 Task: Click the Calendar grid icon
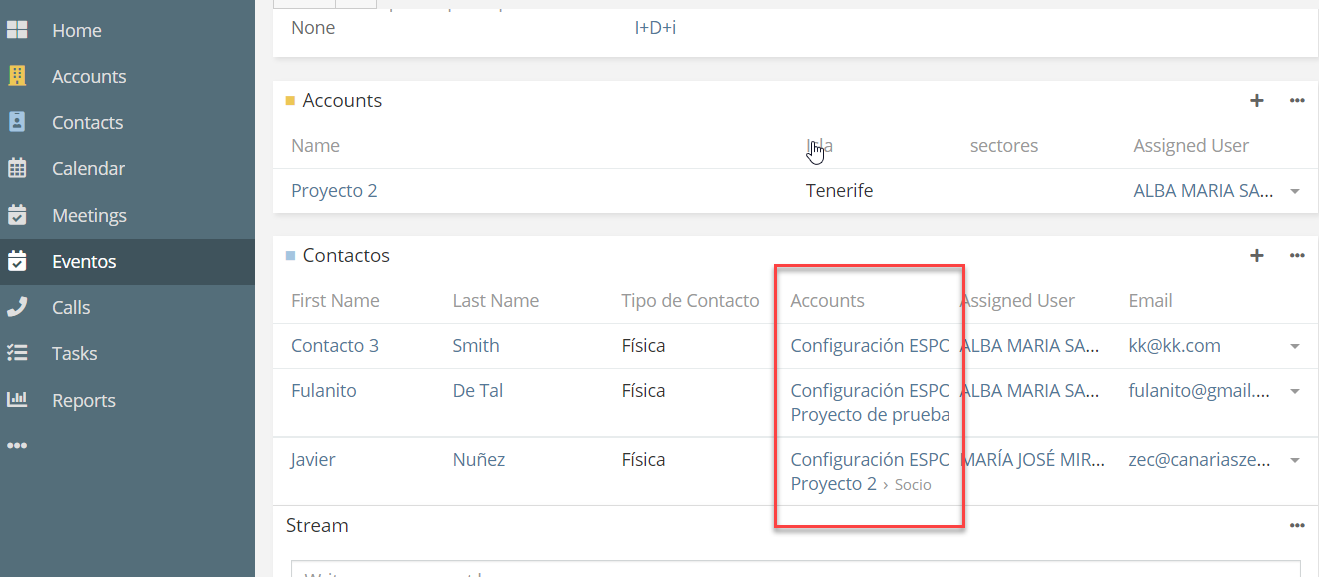[17, 168]
